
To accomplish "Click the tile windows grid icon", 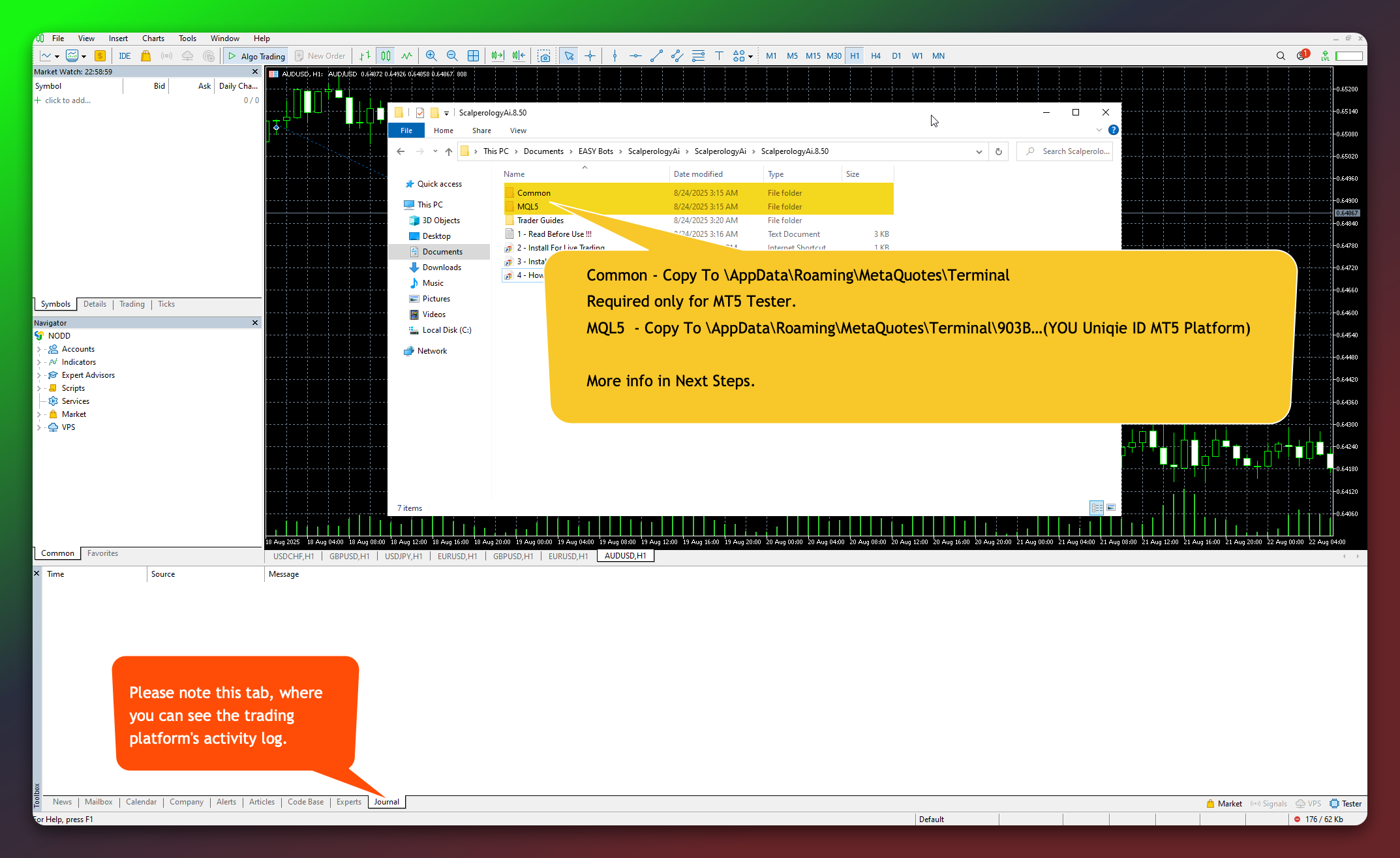I will [x=473, y=56].
